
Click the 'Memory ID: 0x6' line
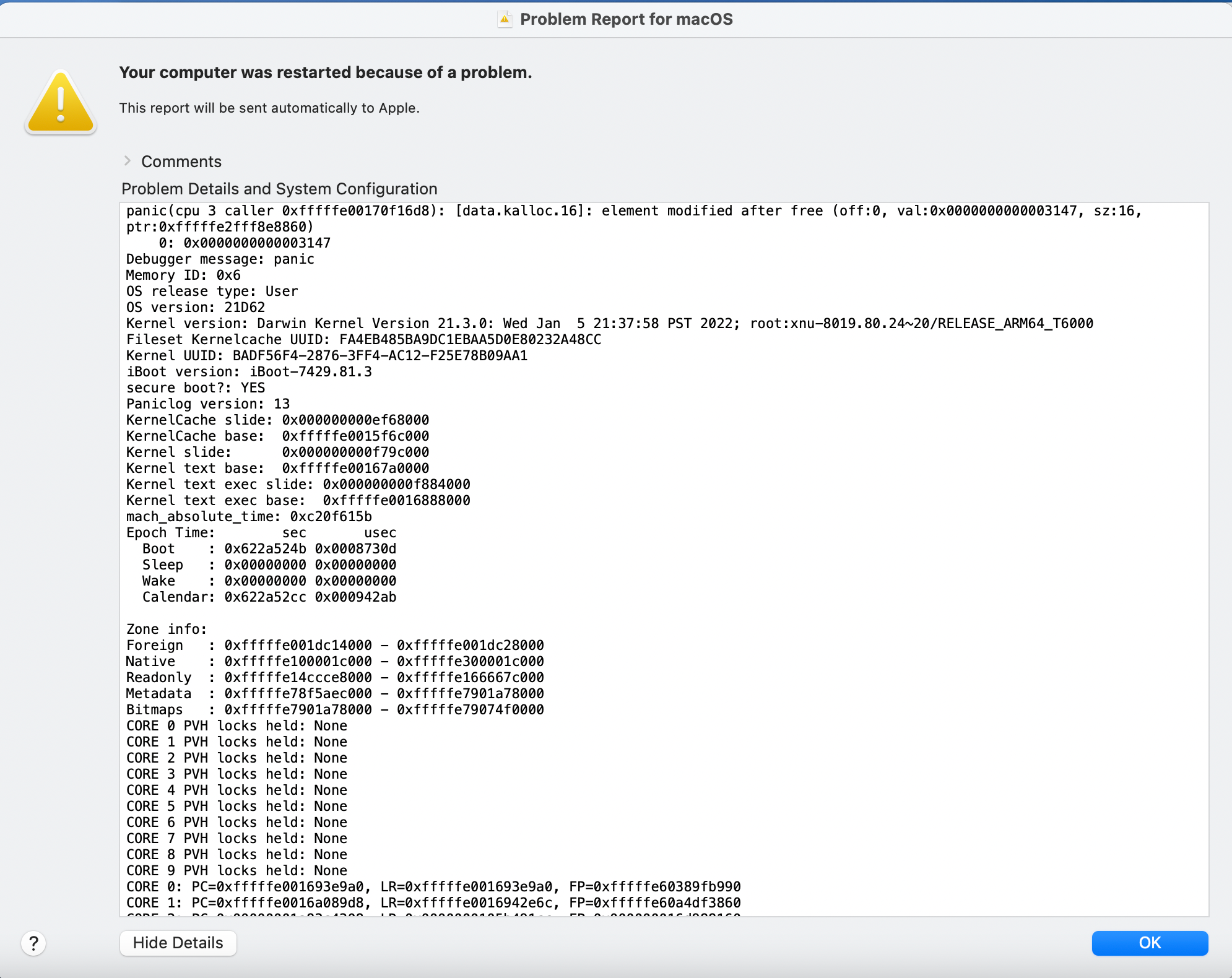[183, 275]
